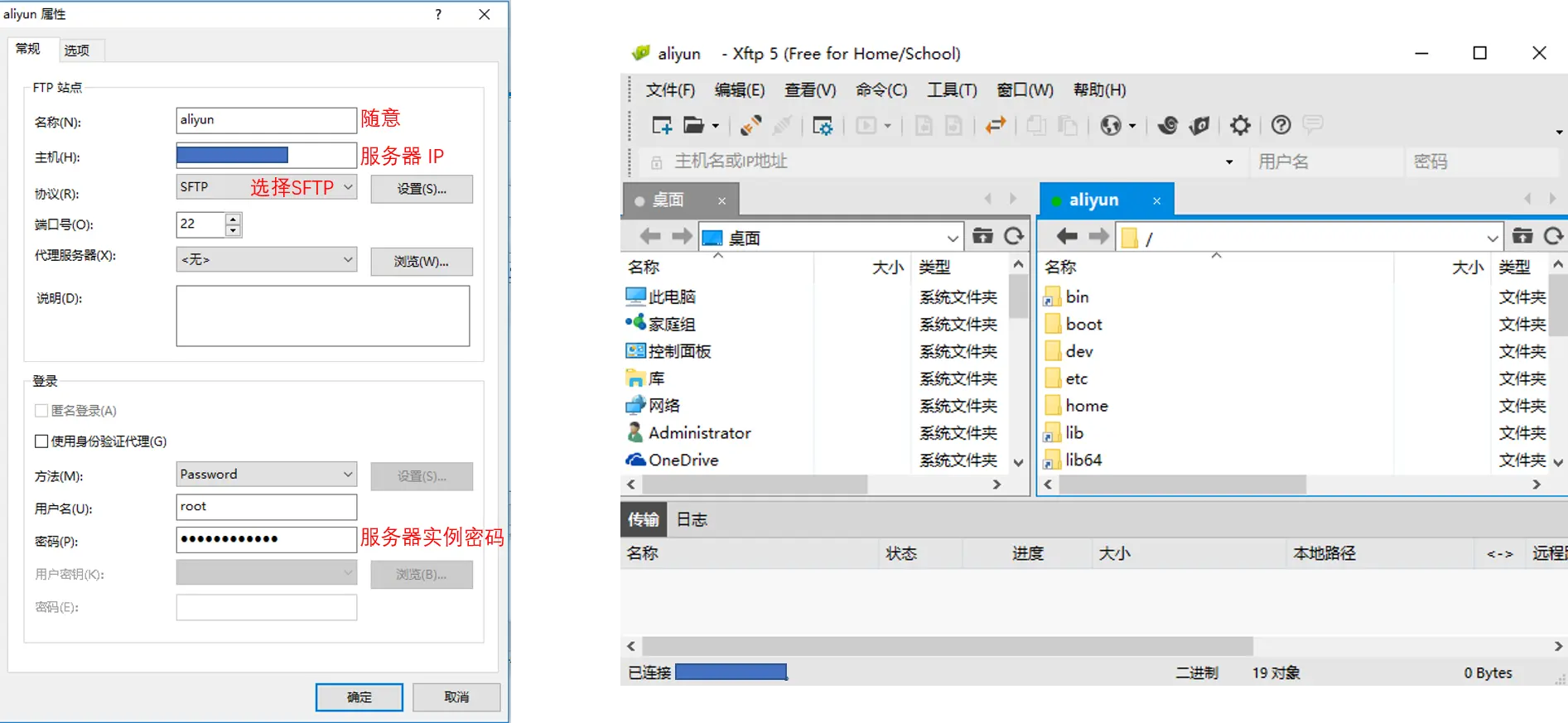Open the 编辑(E) menu

[740, 90]
